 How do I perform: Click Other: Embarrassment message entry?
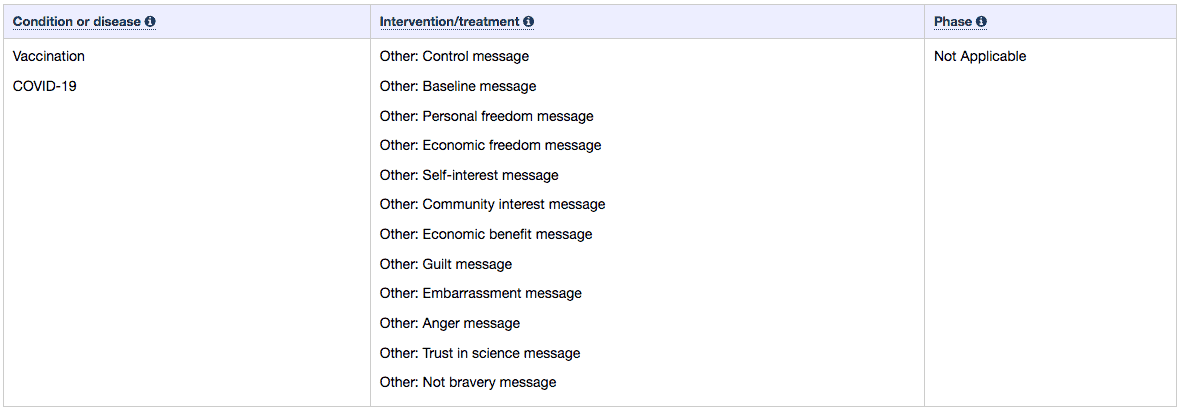pos(481,293)
